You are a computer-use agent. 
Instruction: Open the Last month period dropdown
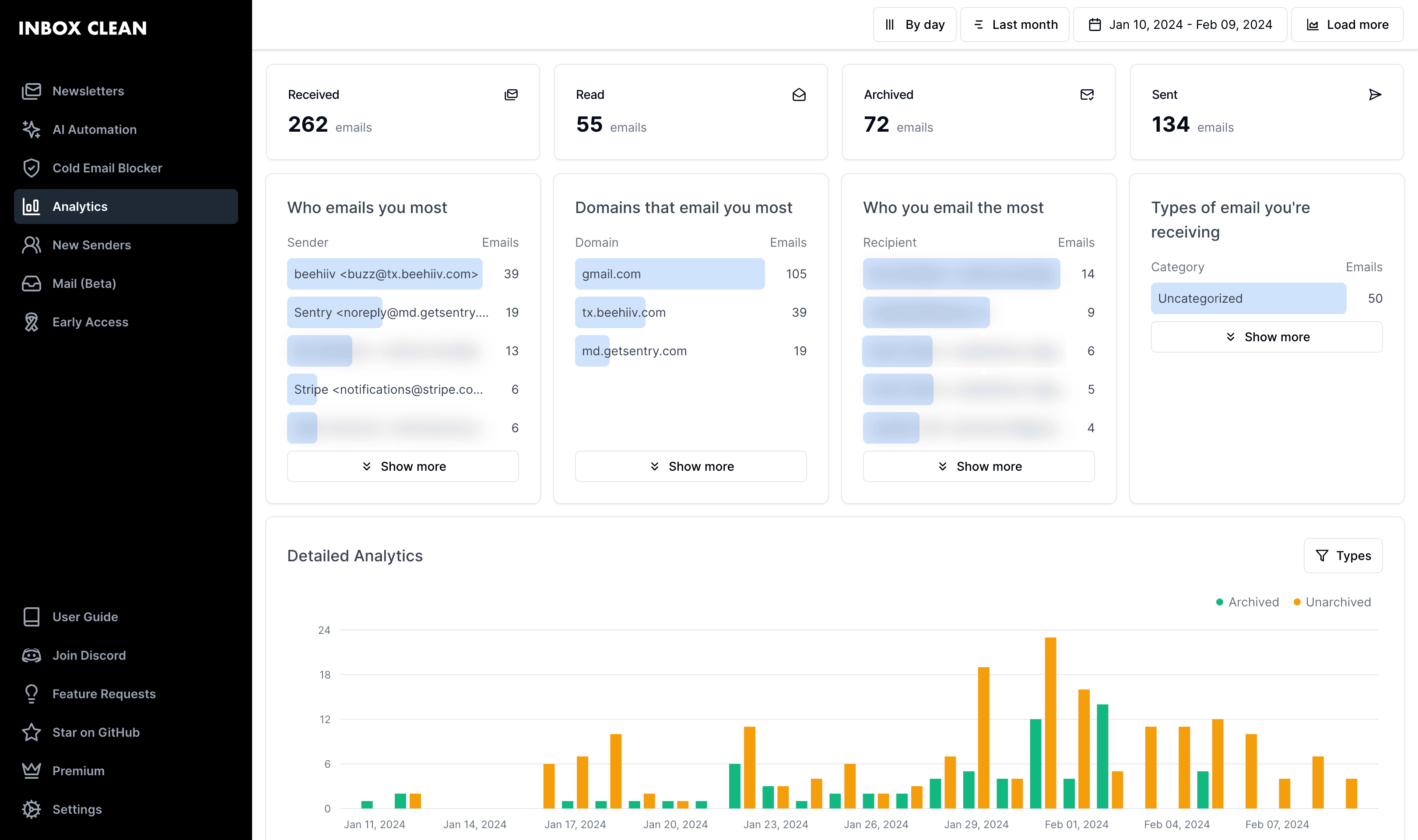[x=1014, y=25]
